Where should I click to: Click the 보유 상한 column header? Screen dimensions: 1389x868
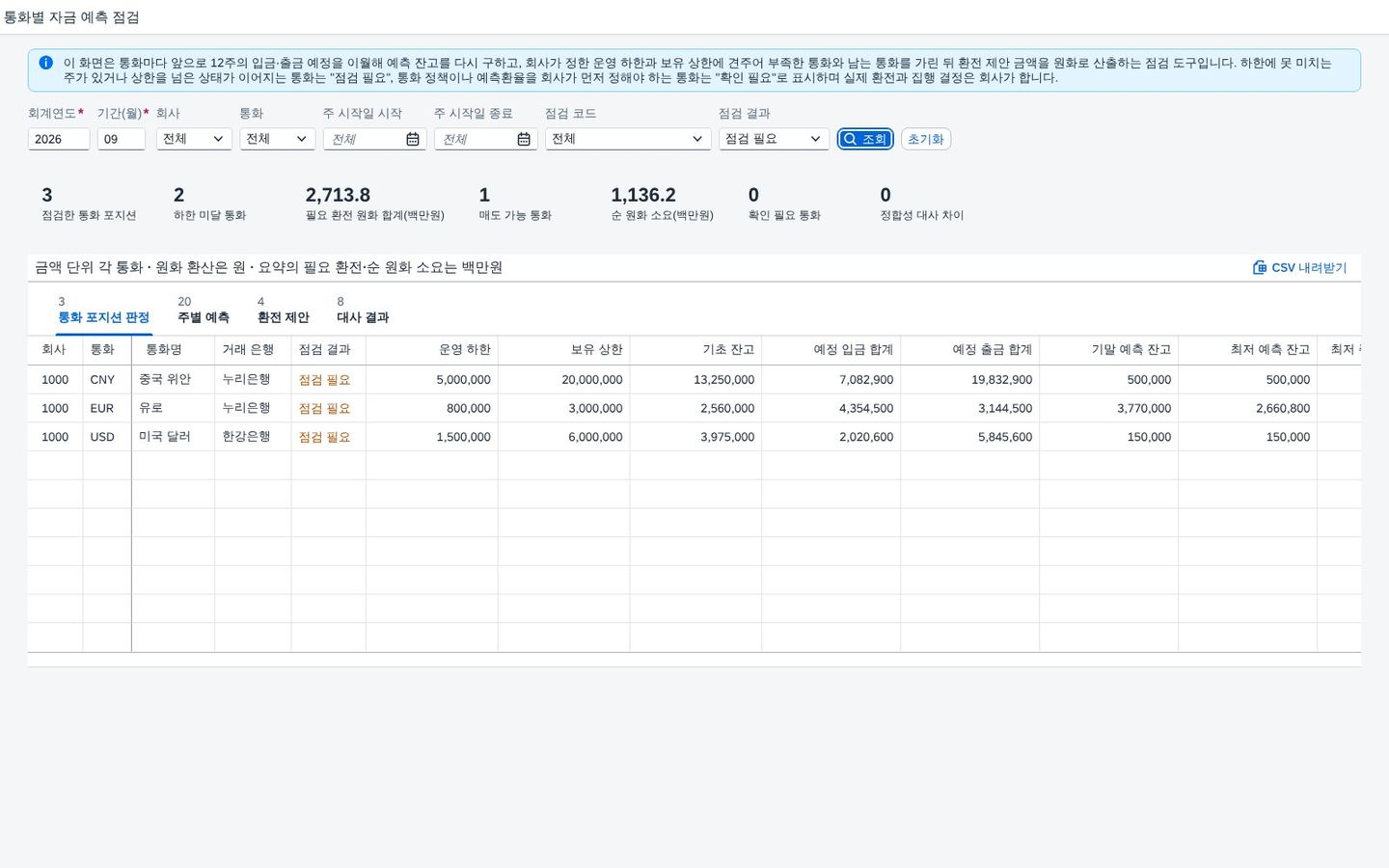564,350
